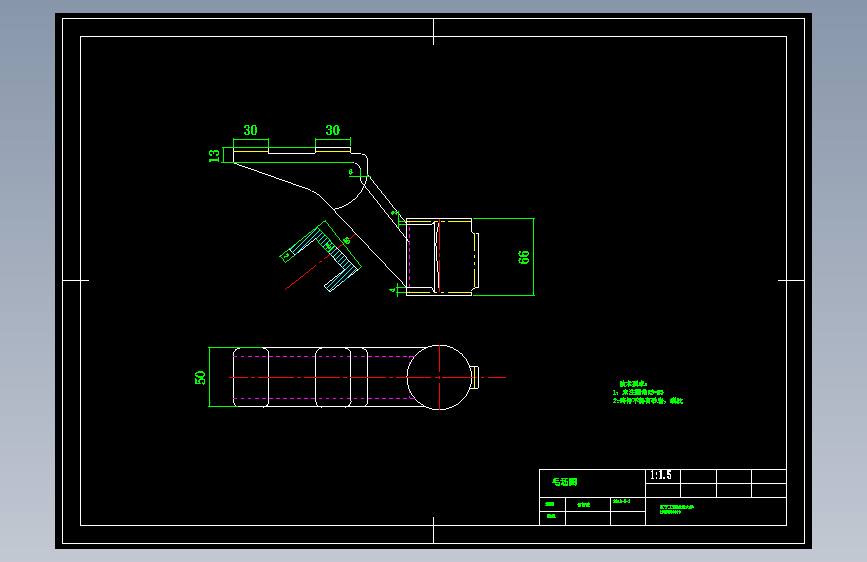Click the "1:1.5" scale text in title block
The image size is (867, 562).
[x=661, y=475]
